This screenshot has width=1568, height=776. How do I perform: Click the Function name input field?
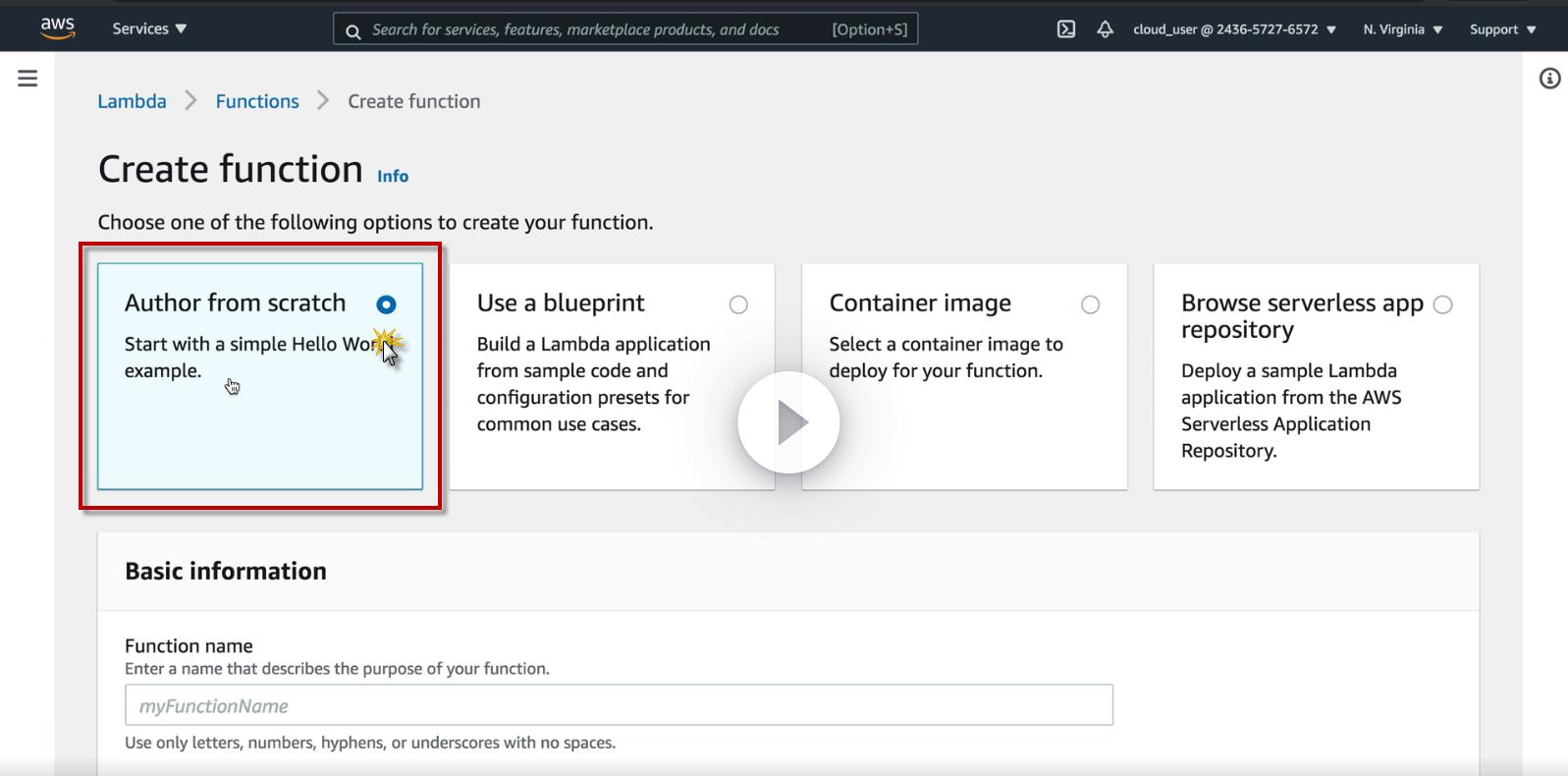(619, 705)
